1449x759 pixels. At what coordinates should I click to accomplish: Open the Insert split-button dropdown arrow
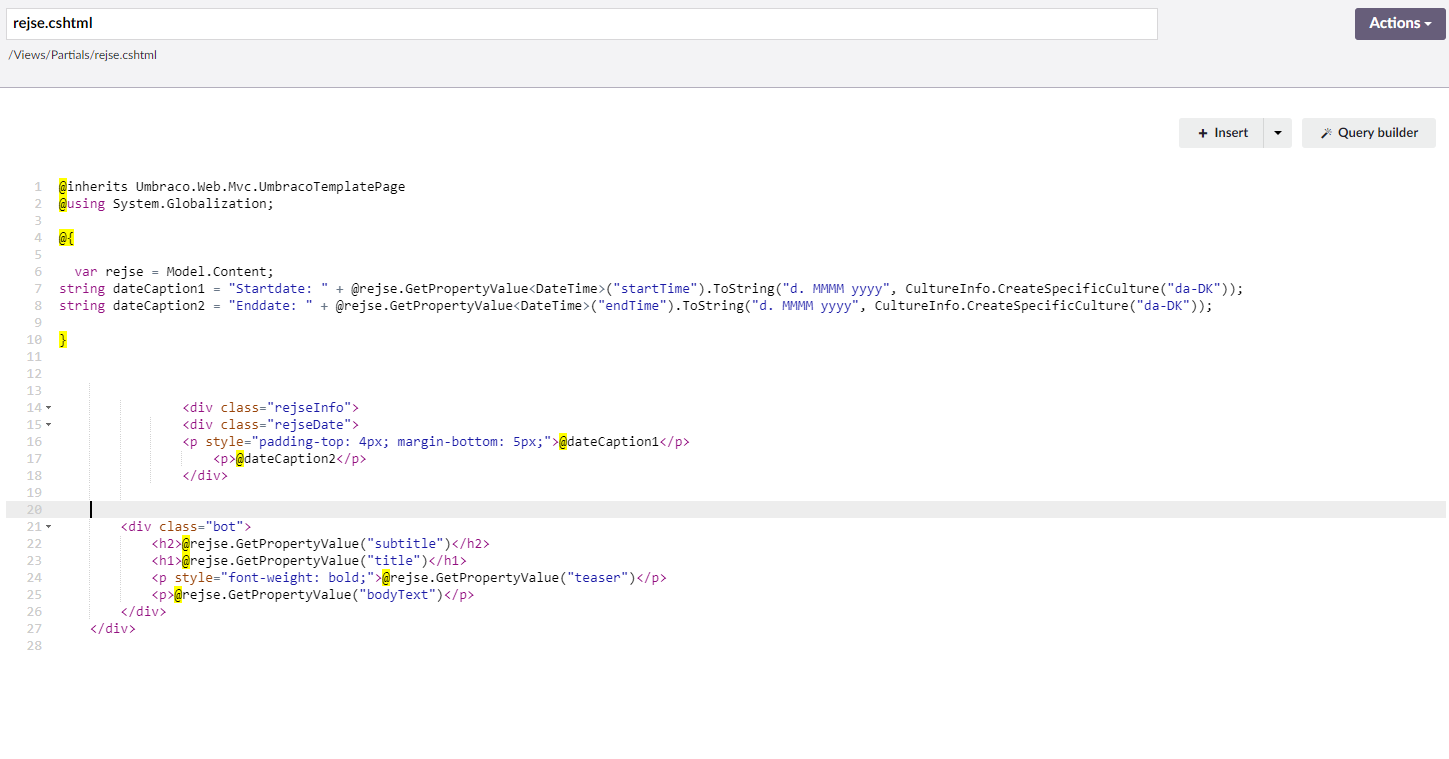[x=1278, y=133]
